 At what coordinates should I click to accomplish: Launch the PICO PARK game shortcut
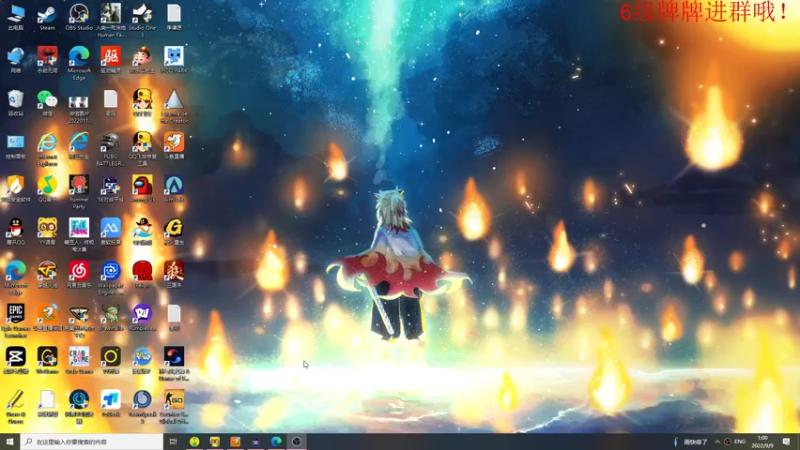point(174,60)
